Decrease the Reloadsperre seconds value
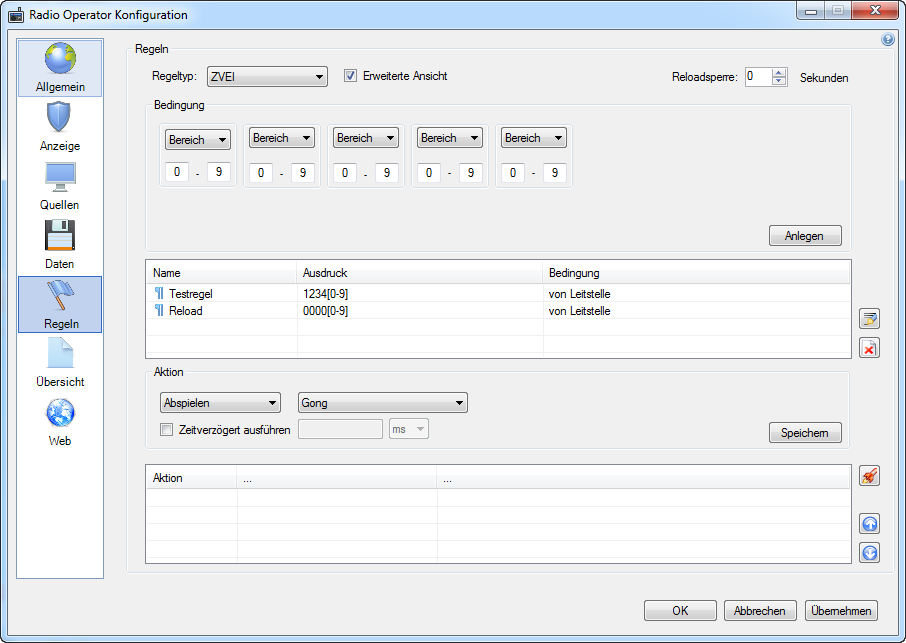The image size is (906, 643). pos(779,81)
